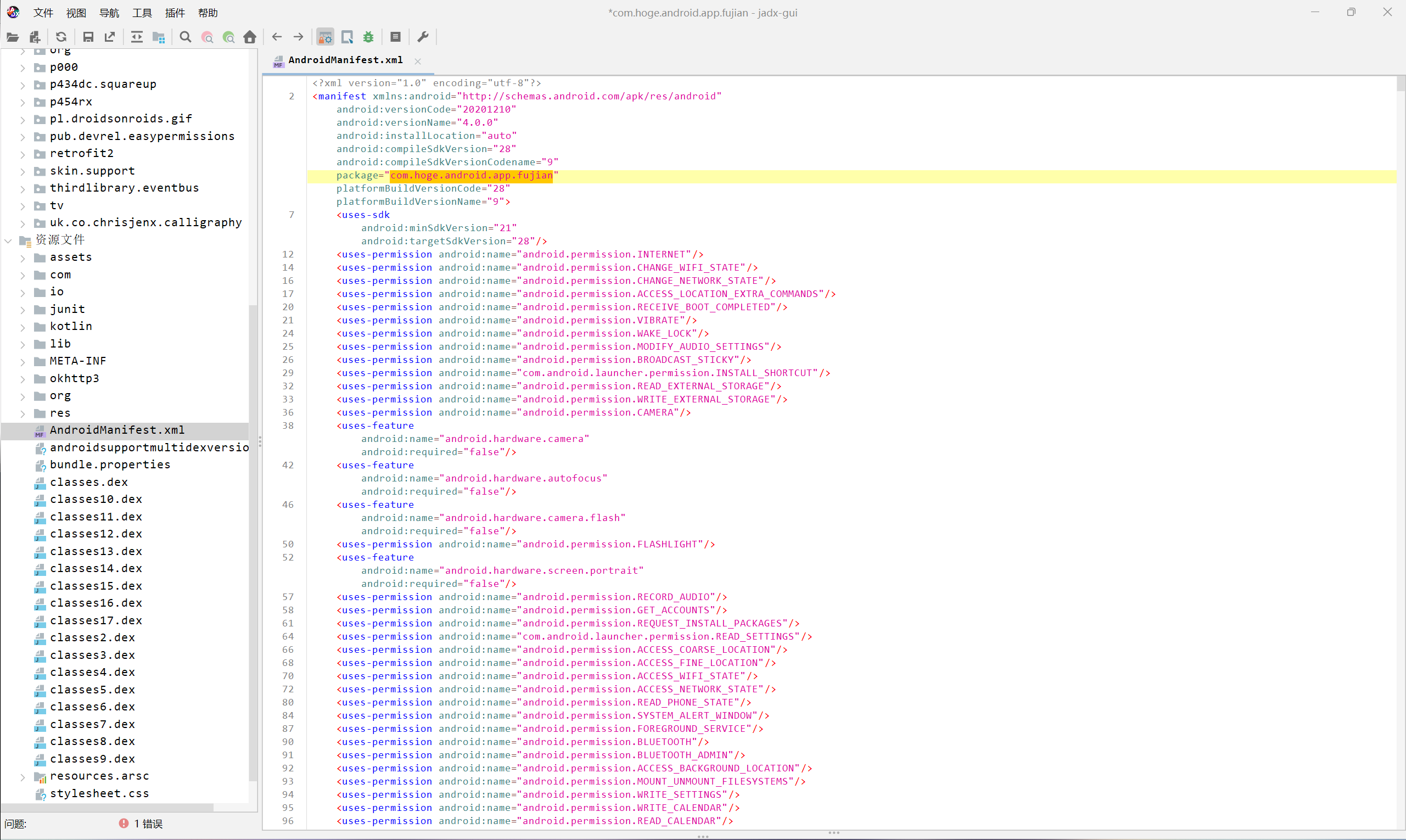
Task: Click the green class search icon
Action: (x=229, y=37)
